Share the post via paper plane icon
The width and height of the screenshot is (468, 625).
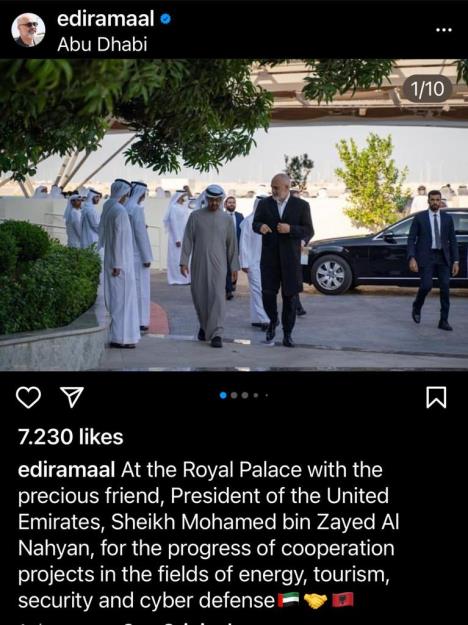(x=72, y=397)
